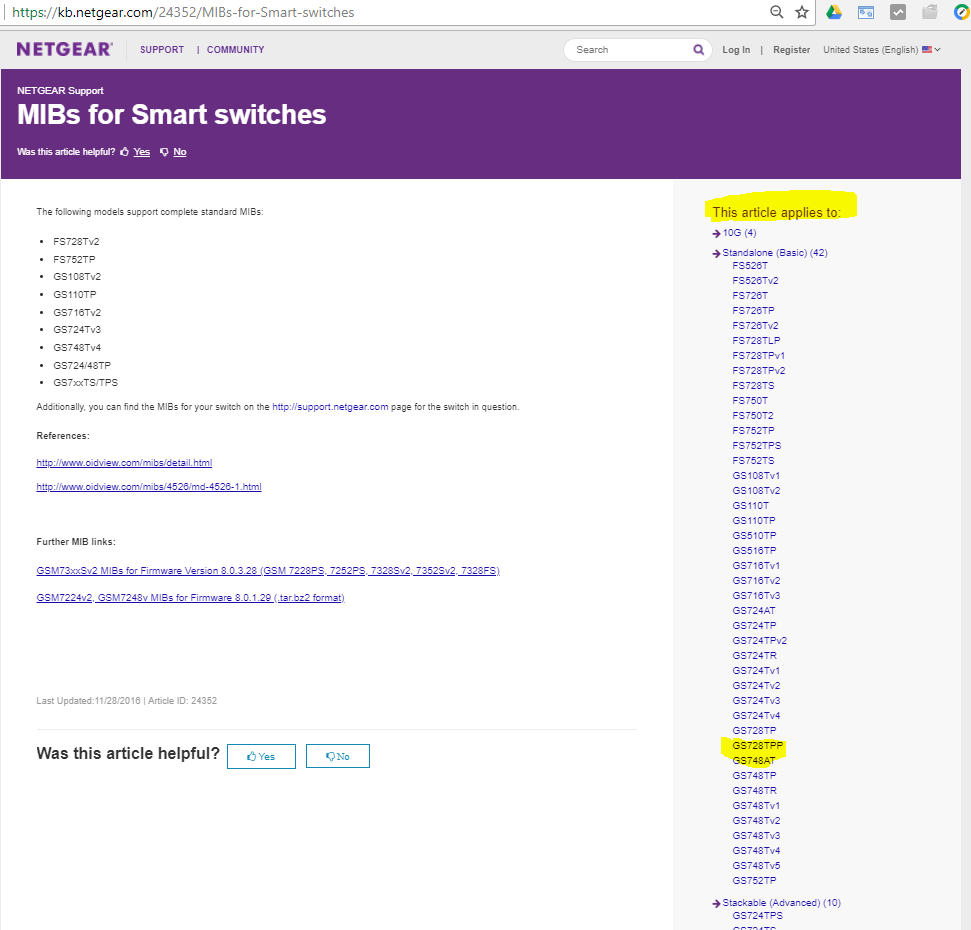Select the GS724Tv4 model link
971x930 pixels.
click(x=756, y=715)
